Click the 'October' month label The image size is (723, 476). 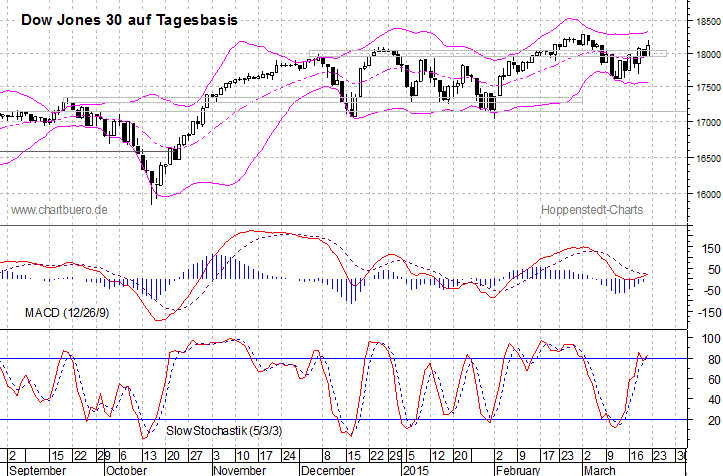click(126, 470)
